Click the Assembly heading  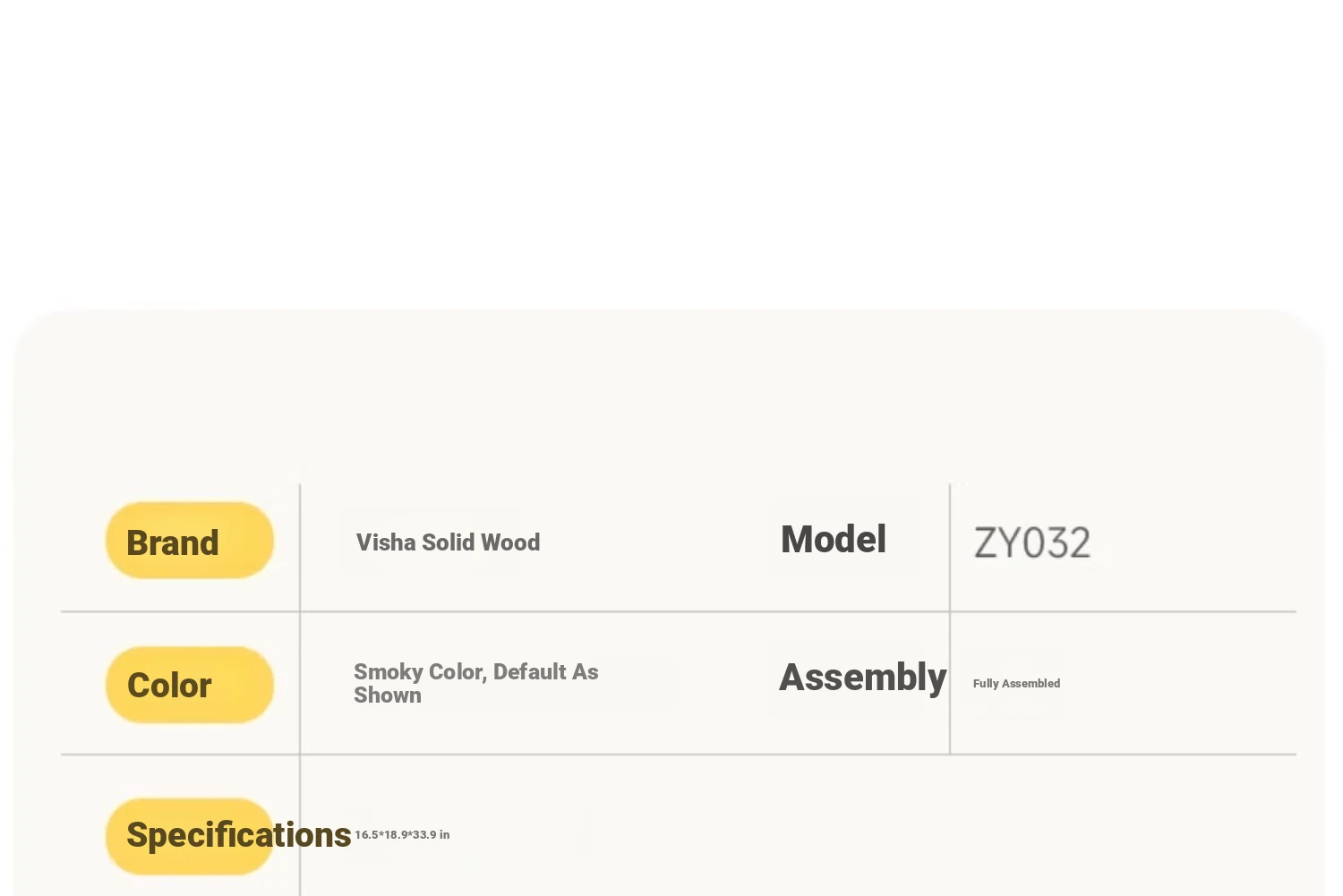pos(863,677)
